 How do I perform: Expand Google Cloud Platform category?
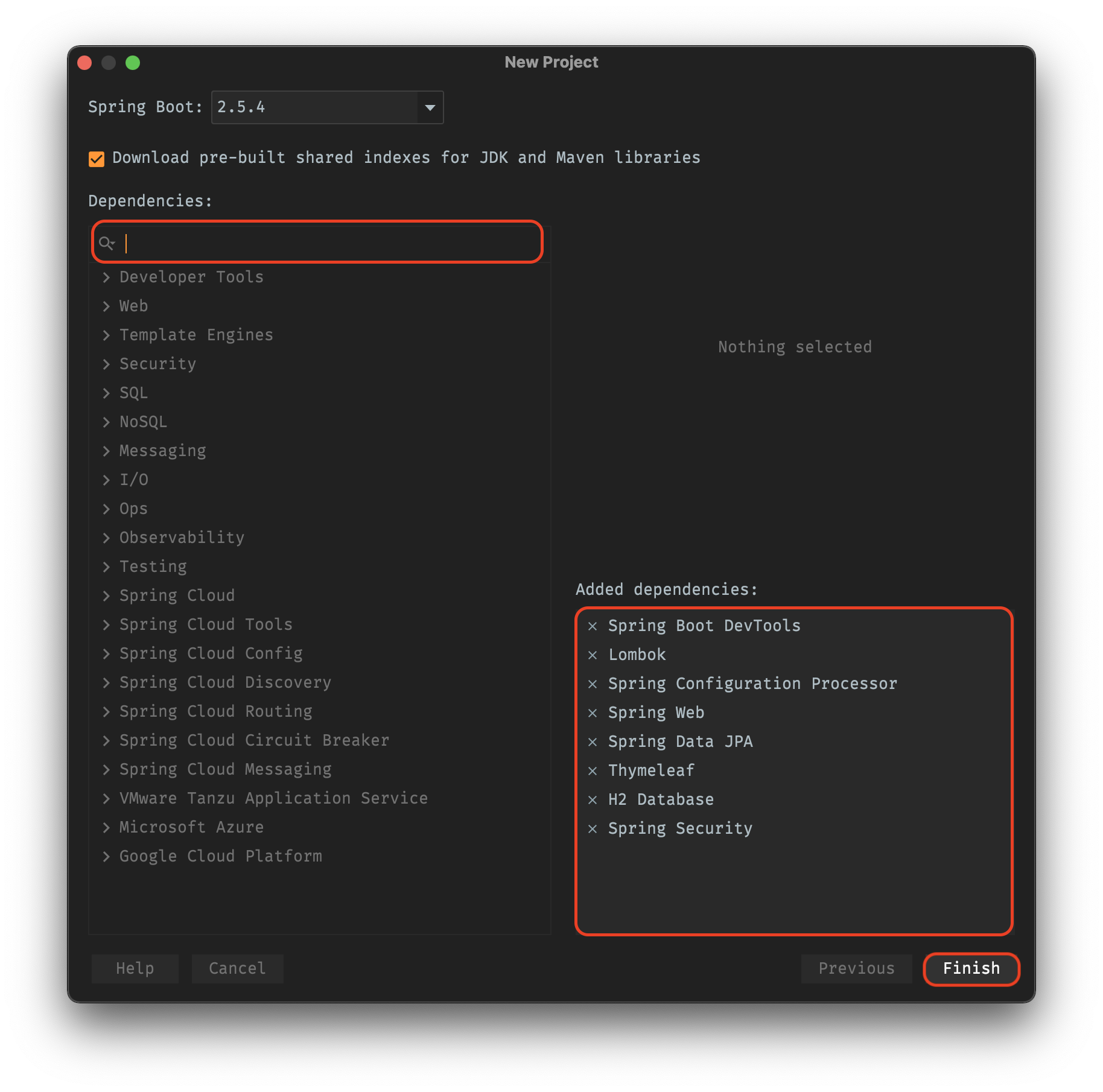click(x=106, y=857)
